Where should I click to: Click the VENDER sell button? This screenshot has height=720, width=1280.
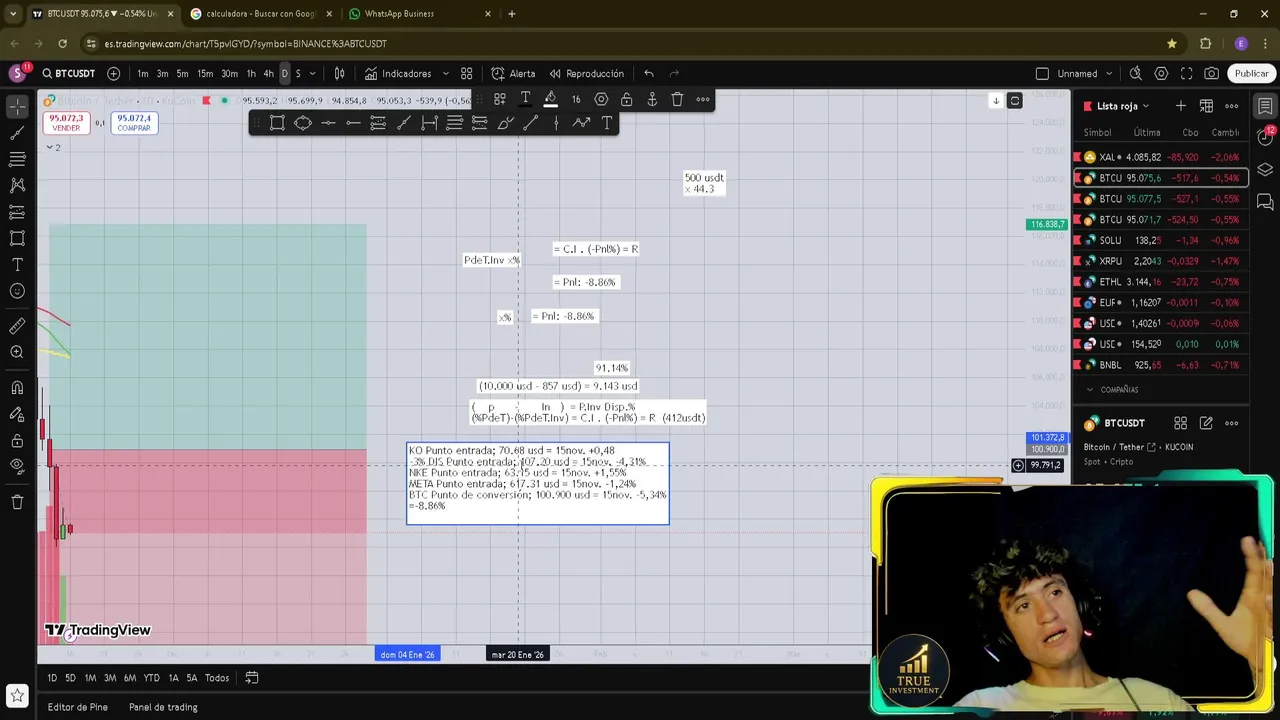(x=66, y=123)
